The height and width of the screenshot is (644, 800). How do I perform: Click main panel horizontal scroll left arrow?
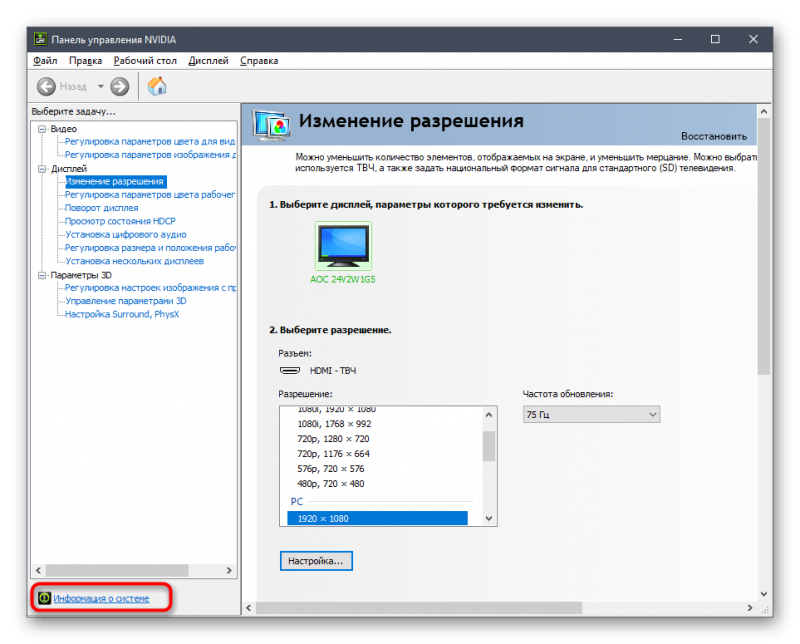click(x=249, y=608)
